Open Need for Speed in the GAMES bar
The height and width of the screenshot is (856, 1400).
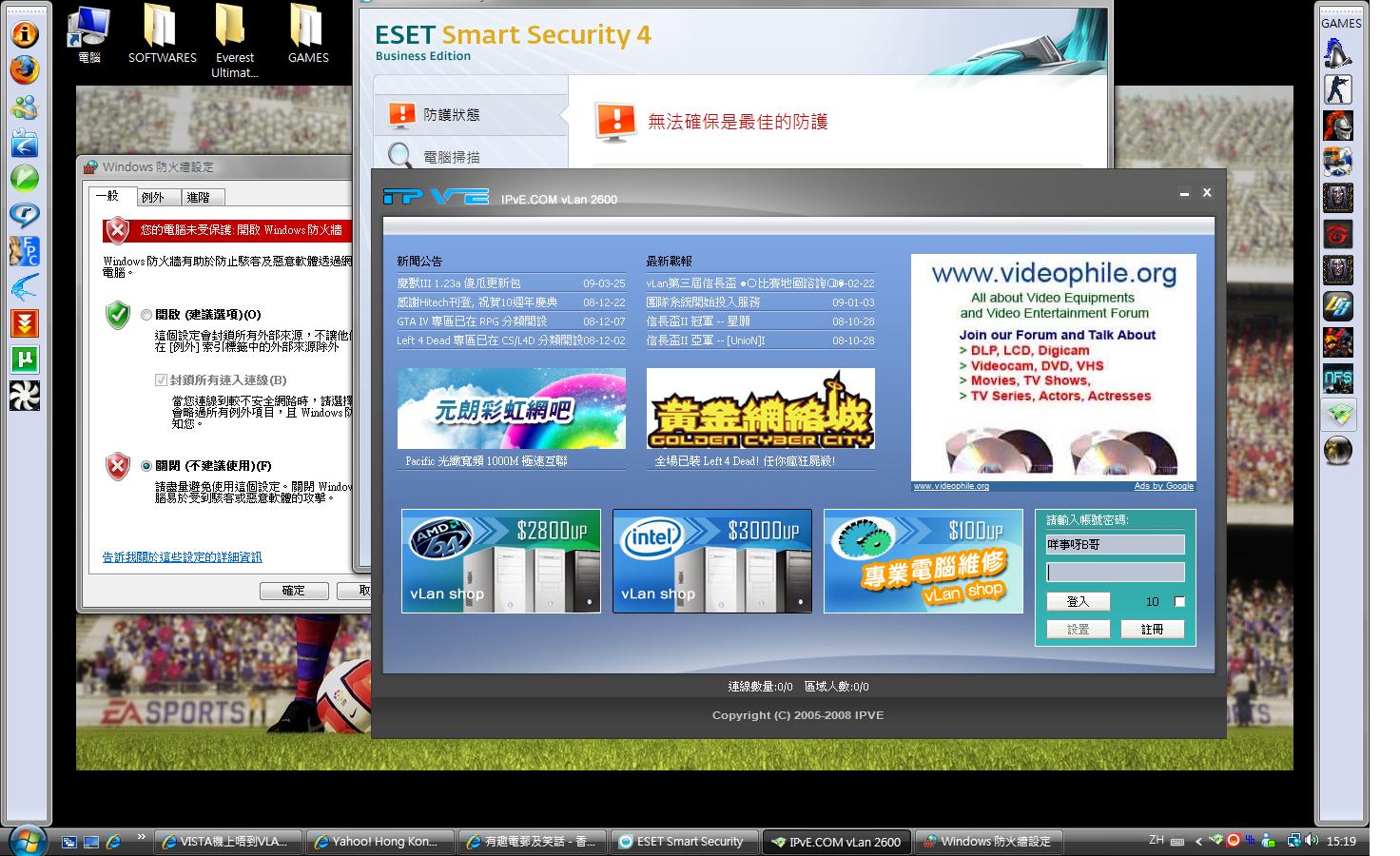1338,378
